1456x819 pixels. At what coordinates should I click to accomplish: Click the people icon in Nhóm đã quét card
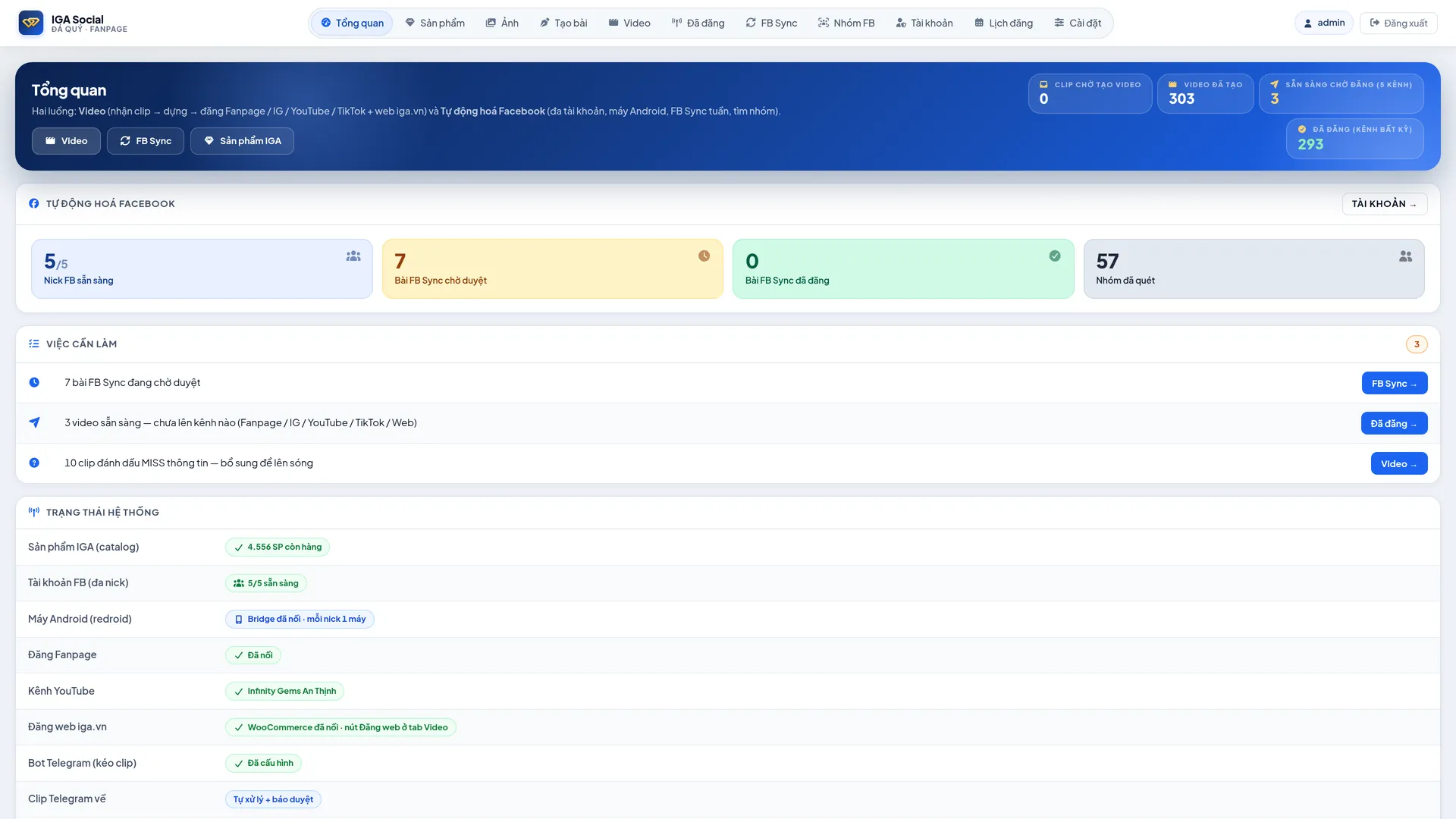(1406, 256)
